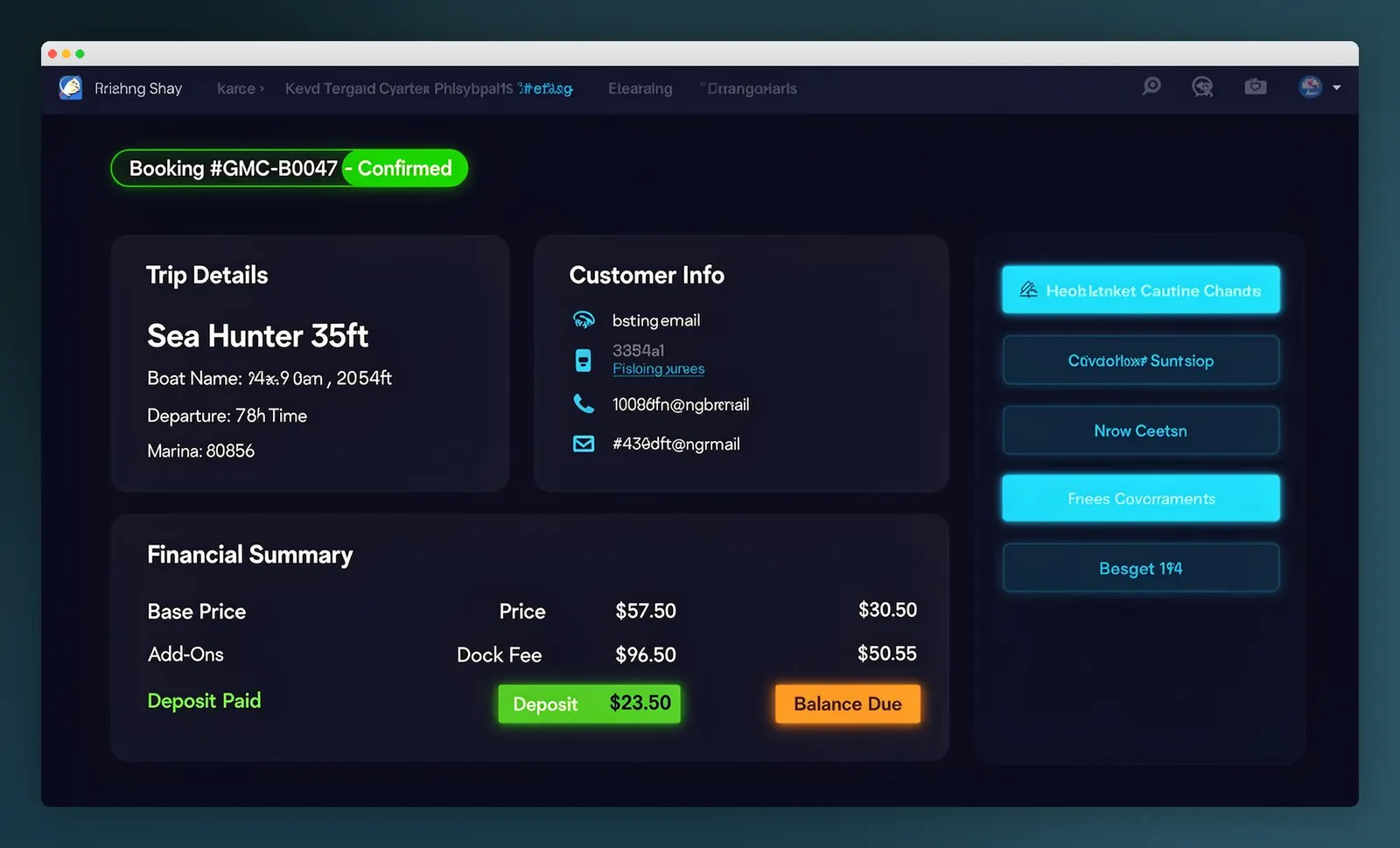The image size is (1400, 848).
Task: Click the camera icon in top bar
Action: pyautogui.click(x=1256, y=86)
